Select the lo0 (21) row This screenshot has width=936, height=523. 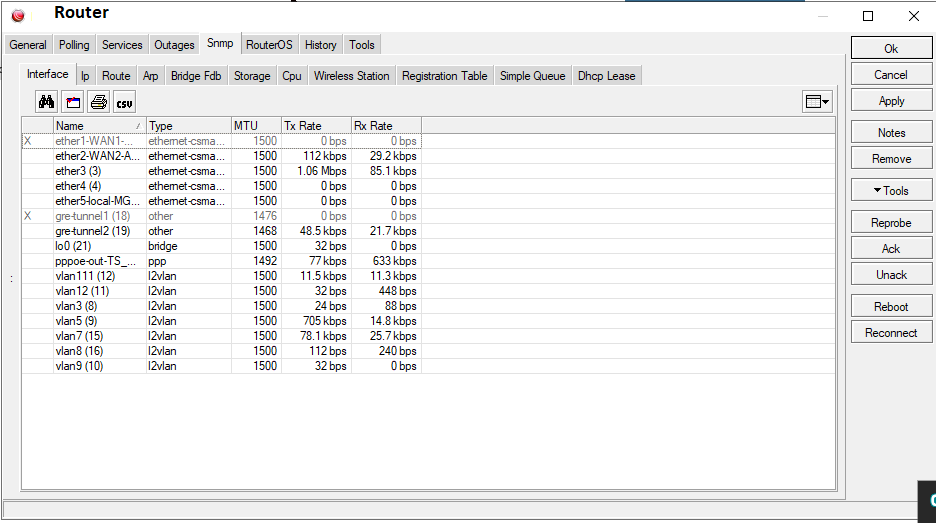click(221, 245)
